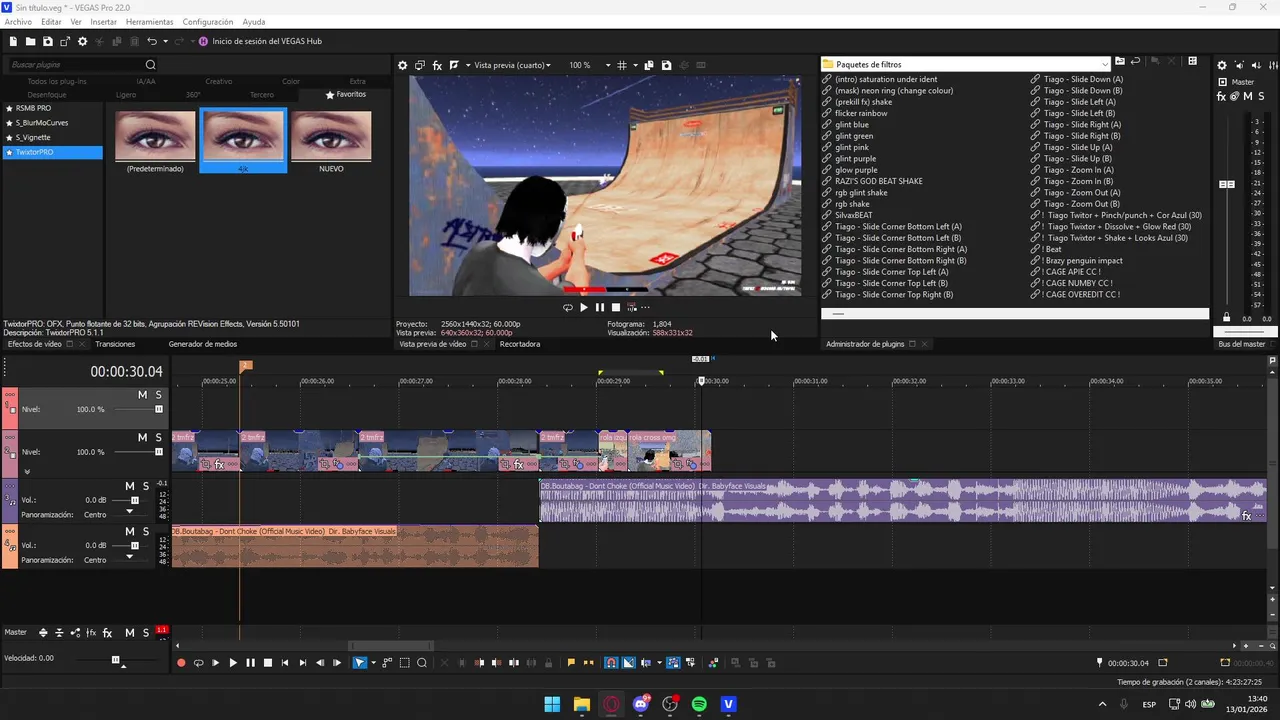Pause the video preview
Image resolution: width=1280 pixels, height=720 pixels.
(x=600, y=308)
